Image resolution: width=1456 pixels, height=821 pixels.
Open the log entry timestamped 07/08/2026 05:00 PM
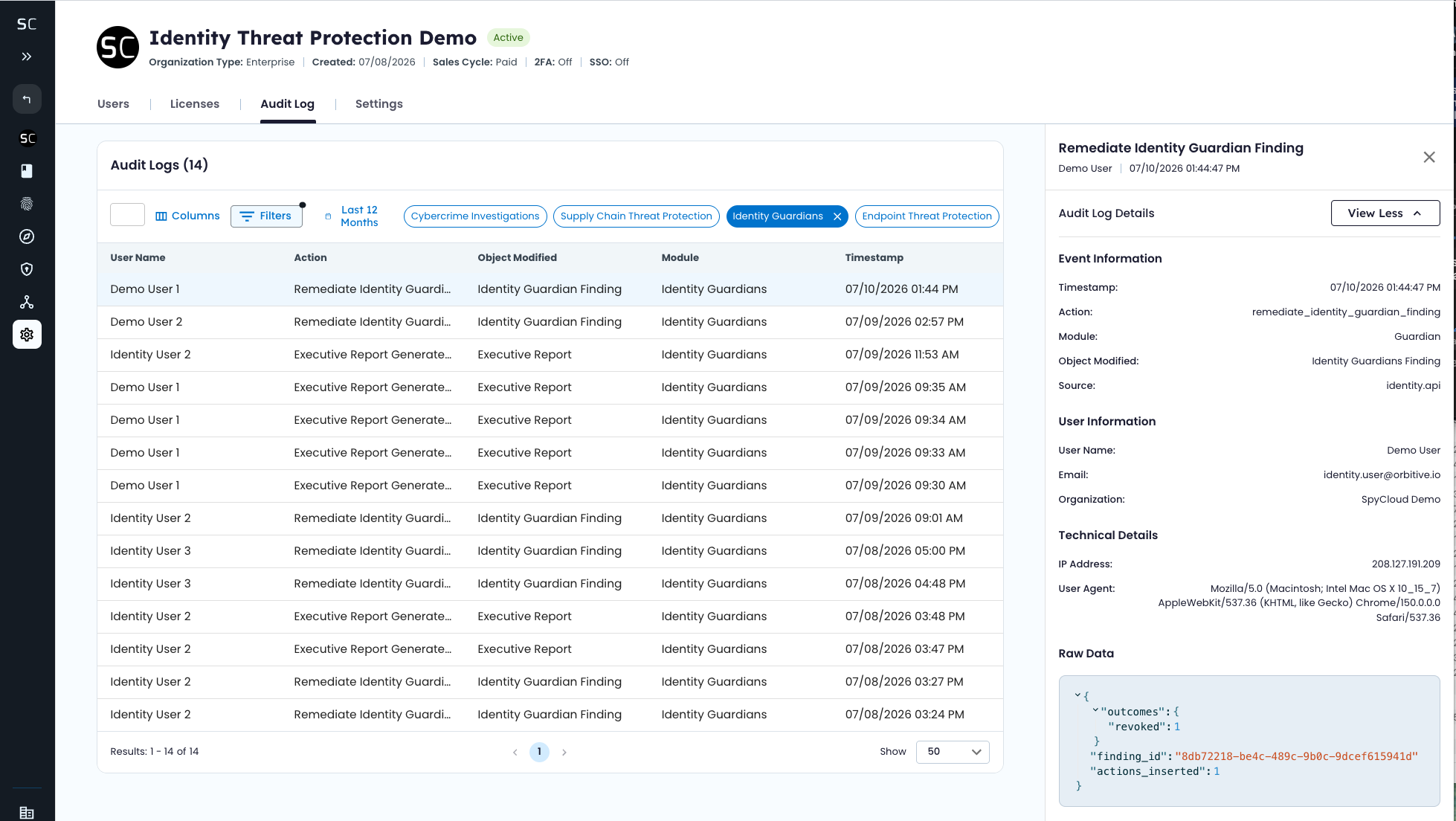coord(550,551)
